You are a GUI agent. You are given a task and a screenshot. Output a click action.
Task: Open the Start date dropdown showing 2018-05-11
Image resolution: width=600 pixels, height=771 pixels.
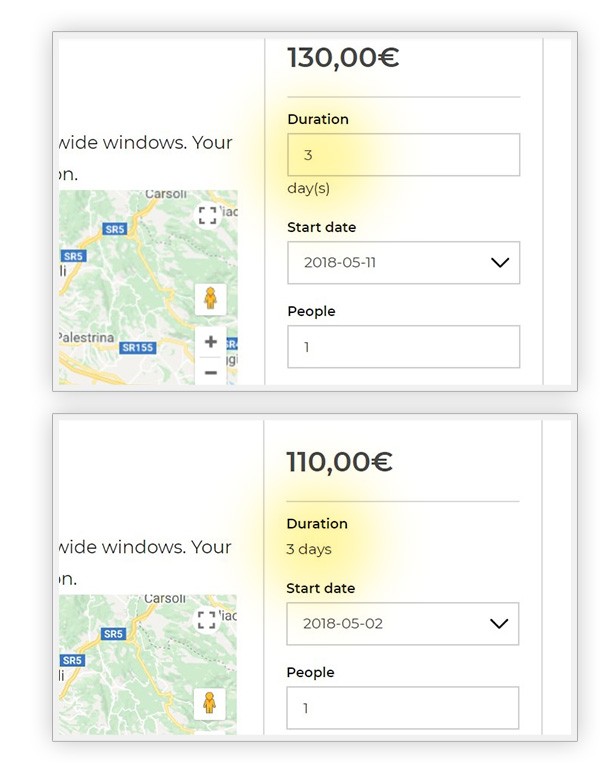click(403, 263)
